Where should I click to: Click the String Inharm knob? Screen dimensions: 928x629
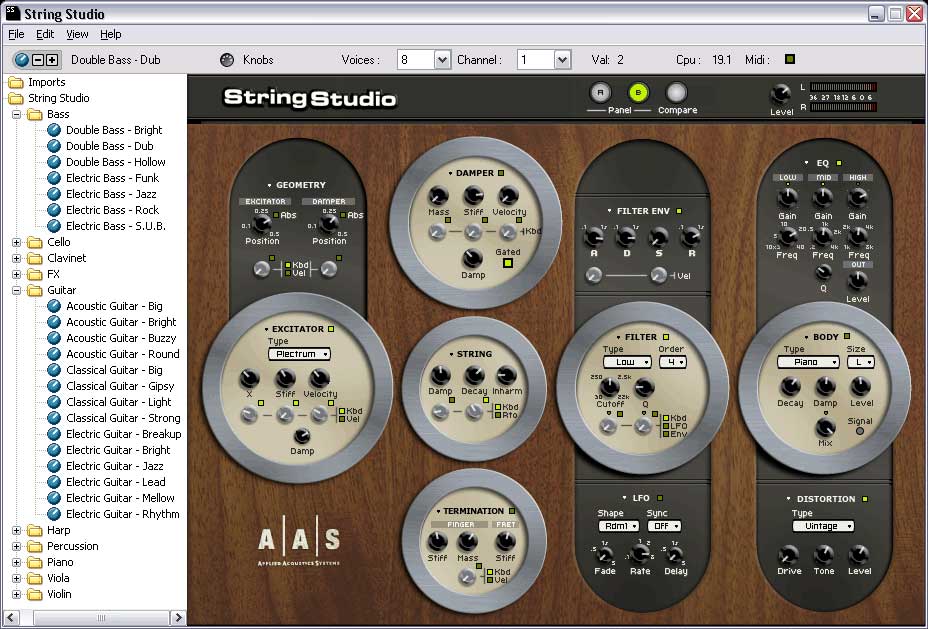[x=507, y=375]
